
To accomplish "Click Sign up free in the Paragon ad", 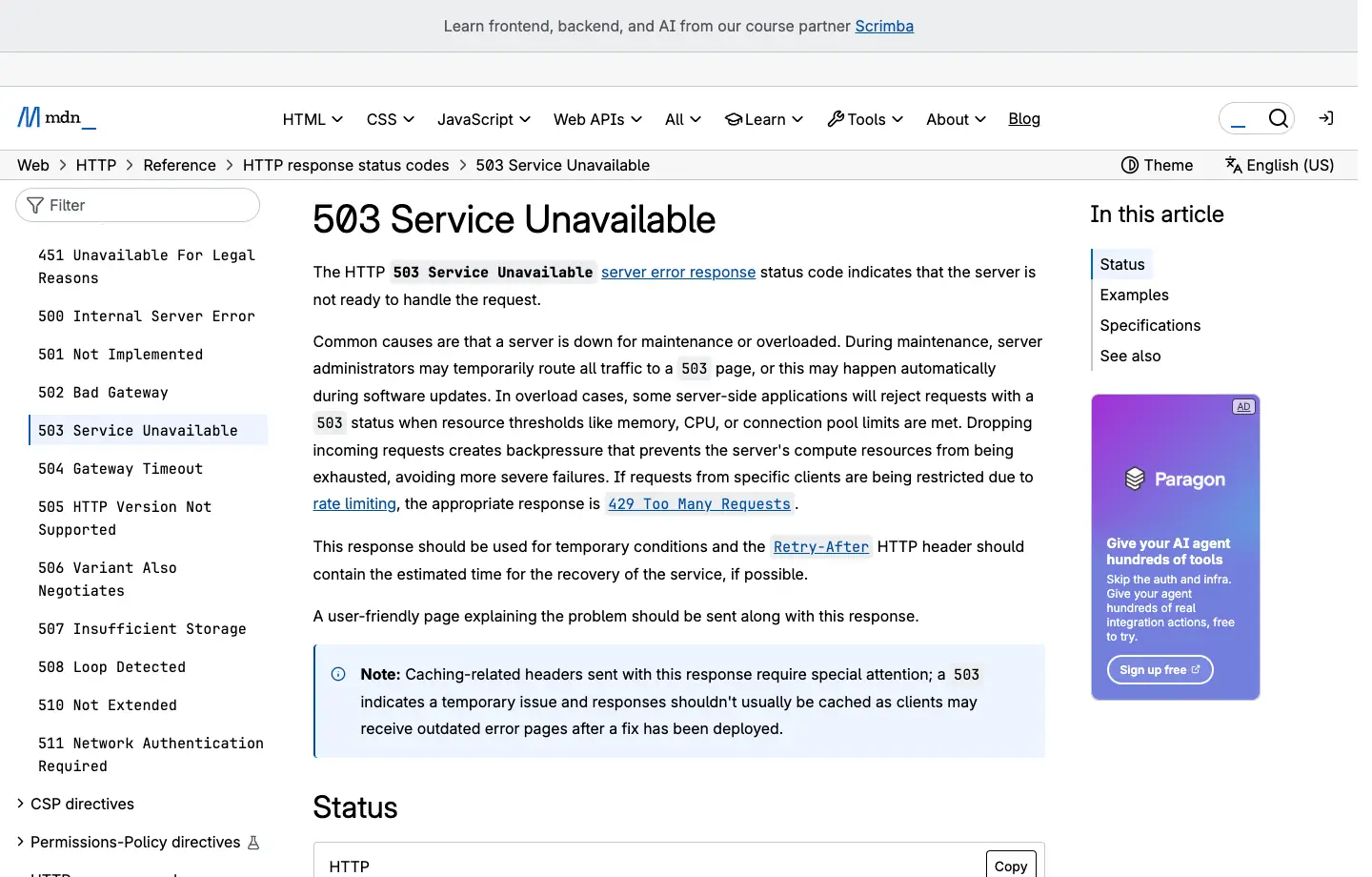I will coord(1160,669).
